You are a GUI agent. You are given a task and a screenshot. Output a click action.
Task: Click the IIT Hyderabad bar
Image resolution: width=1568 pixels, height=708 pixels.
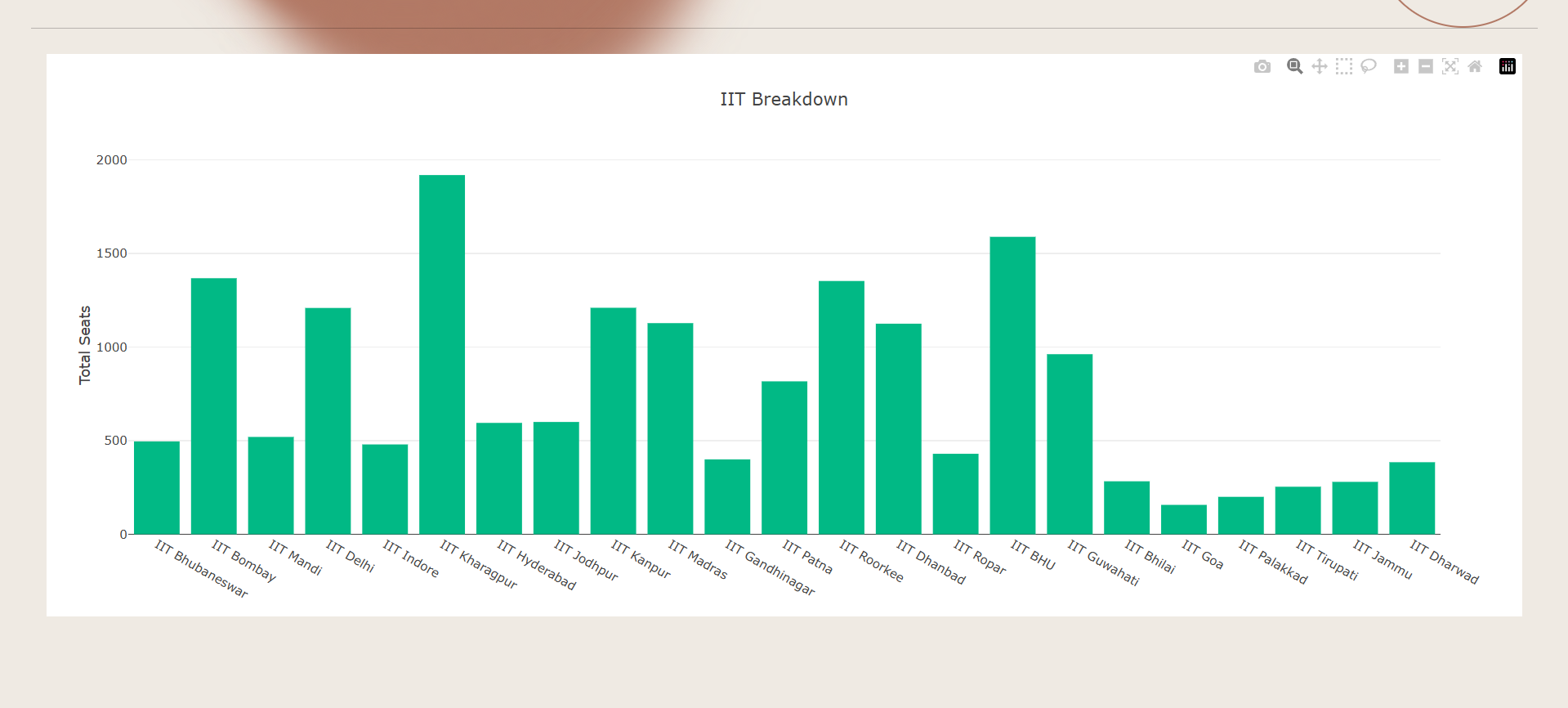click(499, 478)
